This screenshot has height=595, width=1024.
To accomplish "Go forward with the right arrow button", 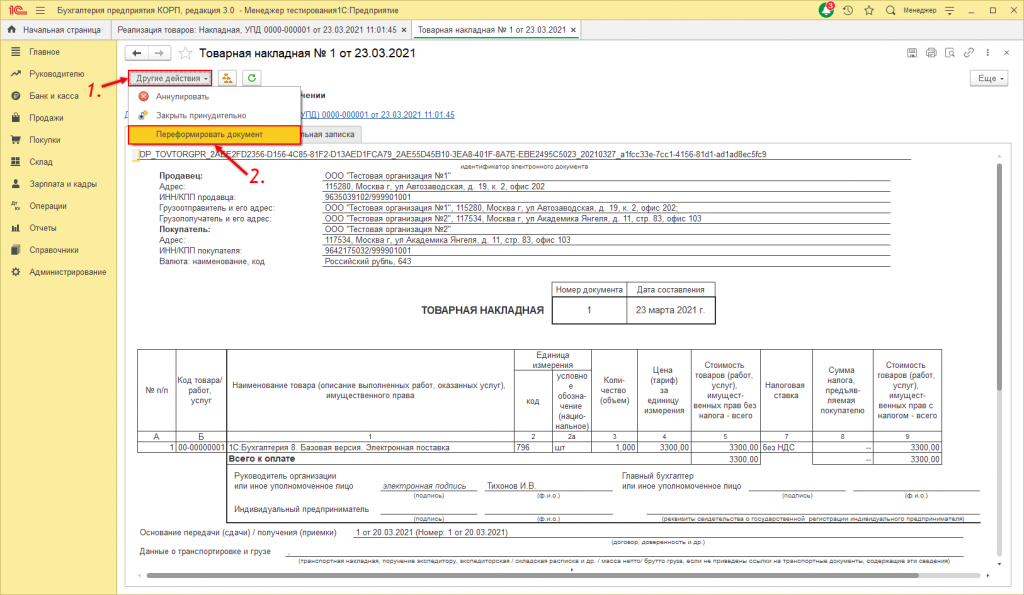I will [x=159, y=53].
